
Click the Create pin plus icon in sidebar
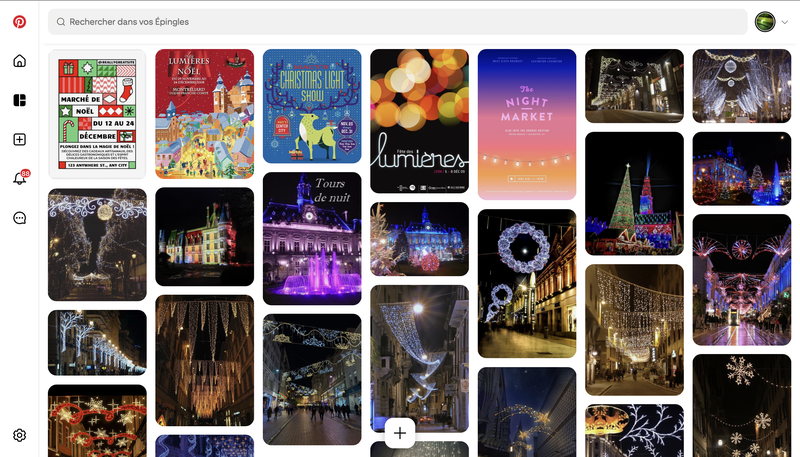(x=19, y=139)
